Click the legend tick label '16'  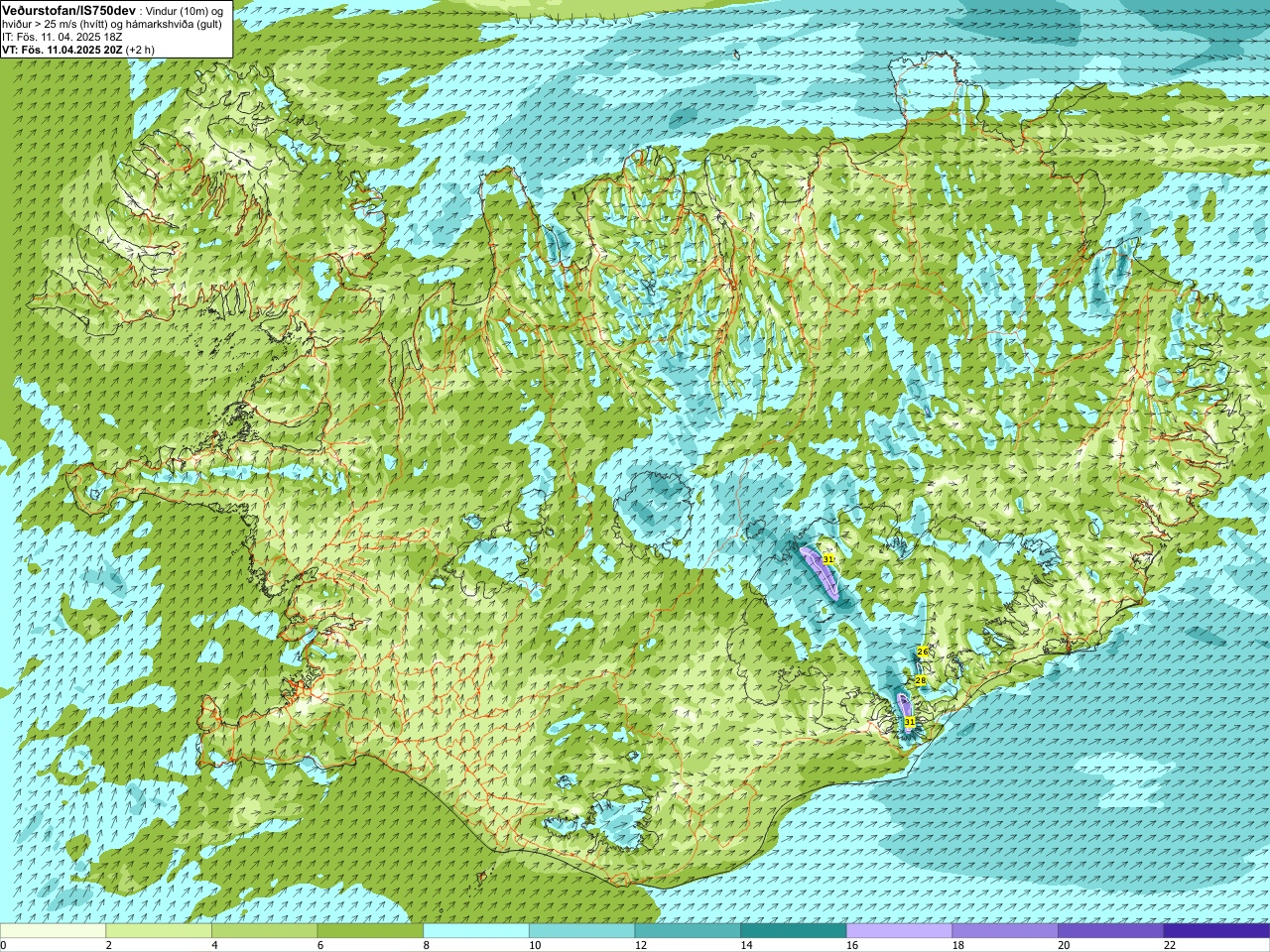pyautogui.click(x=852, y=945)
